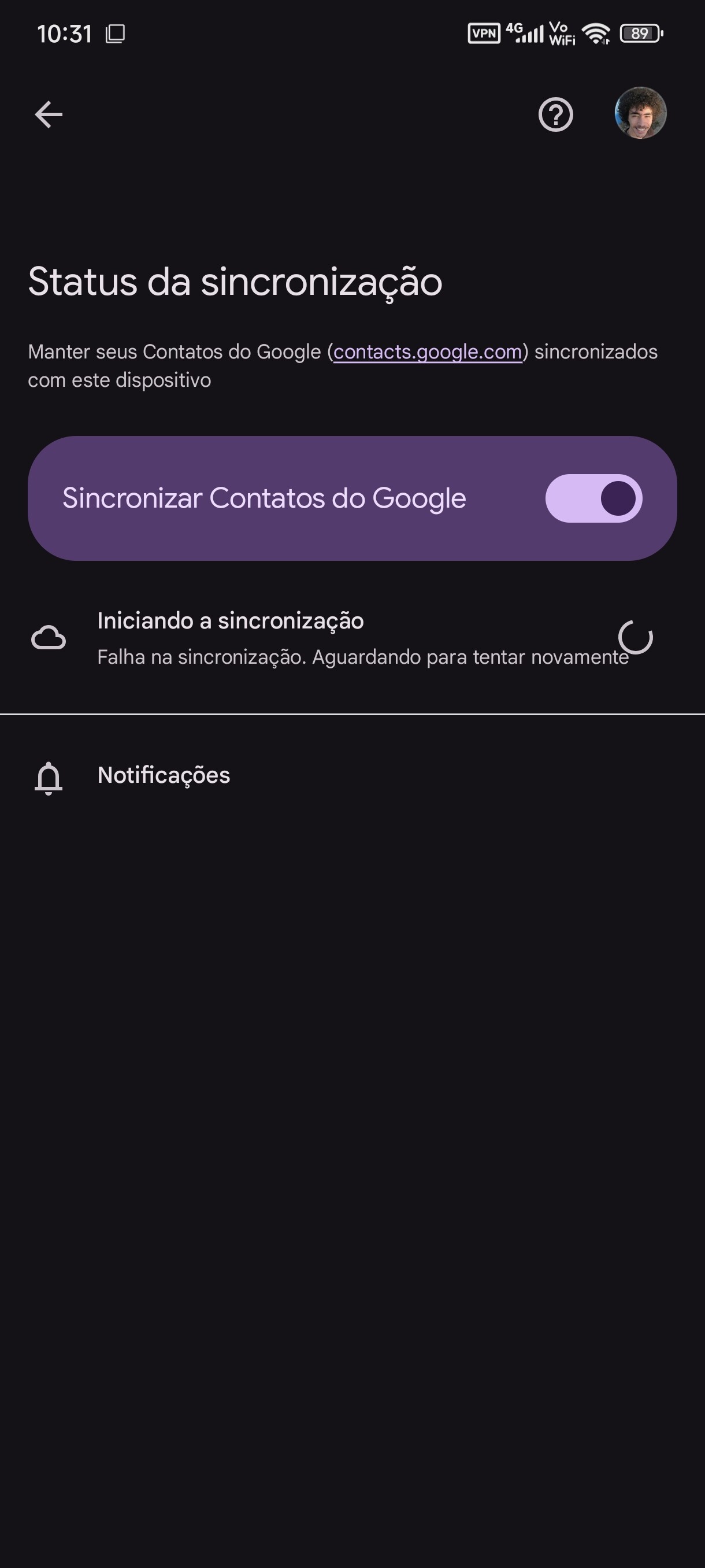Tap the notifications bell icon
This screenshot has width=705, height=1568.
pyautogui.click(x=49, y=777)
